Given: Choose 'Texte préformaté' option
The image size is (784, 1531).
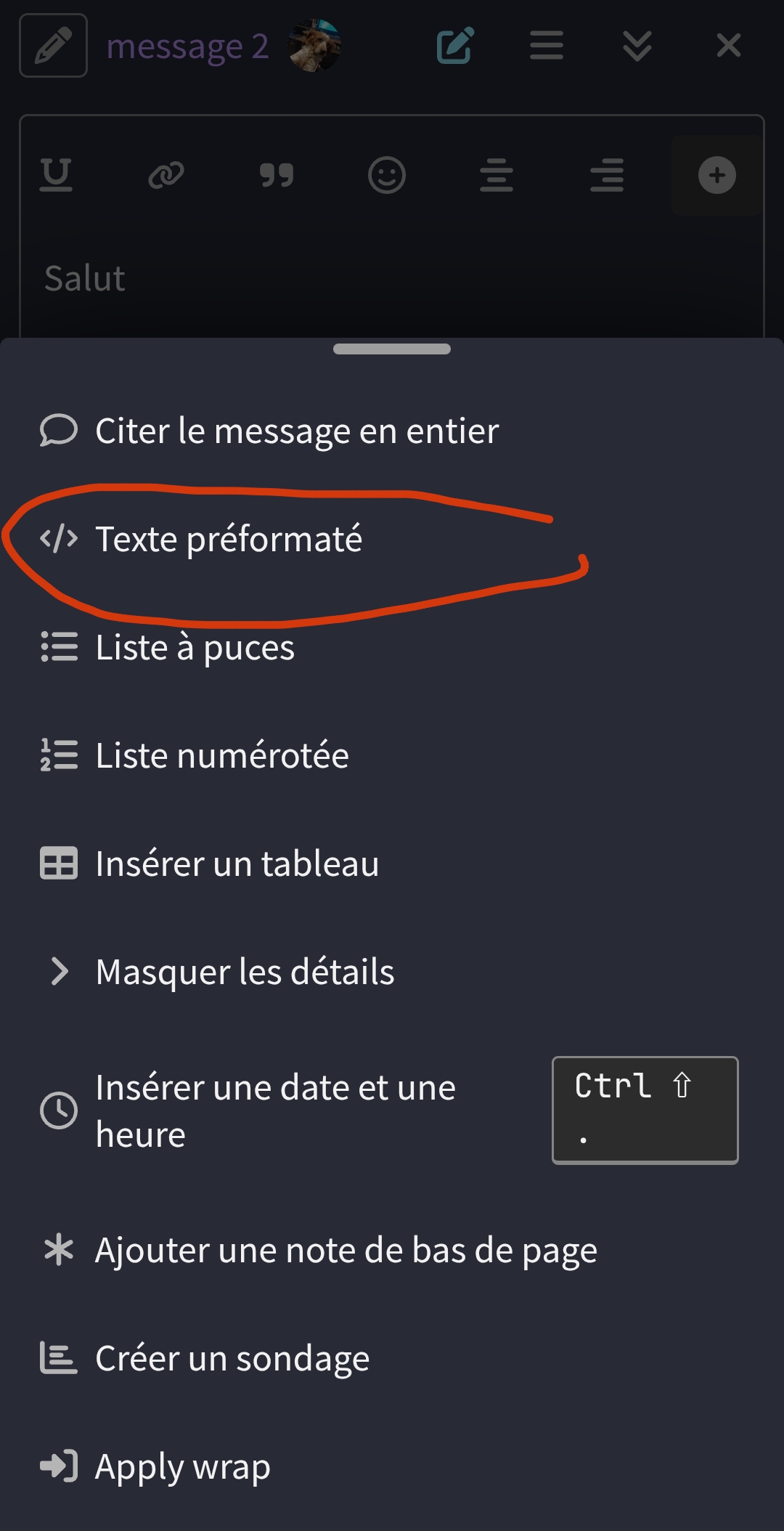Looking at the screenshot, I should pyautogui.click(x=228, y=539).
